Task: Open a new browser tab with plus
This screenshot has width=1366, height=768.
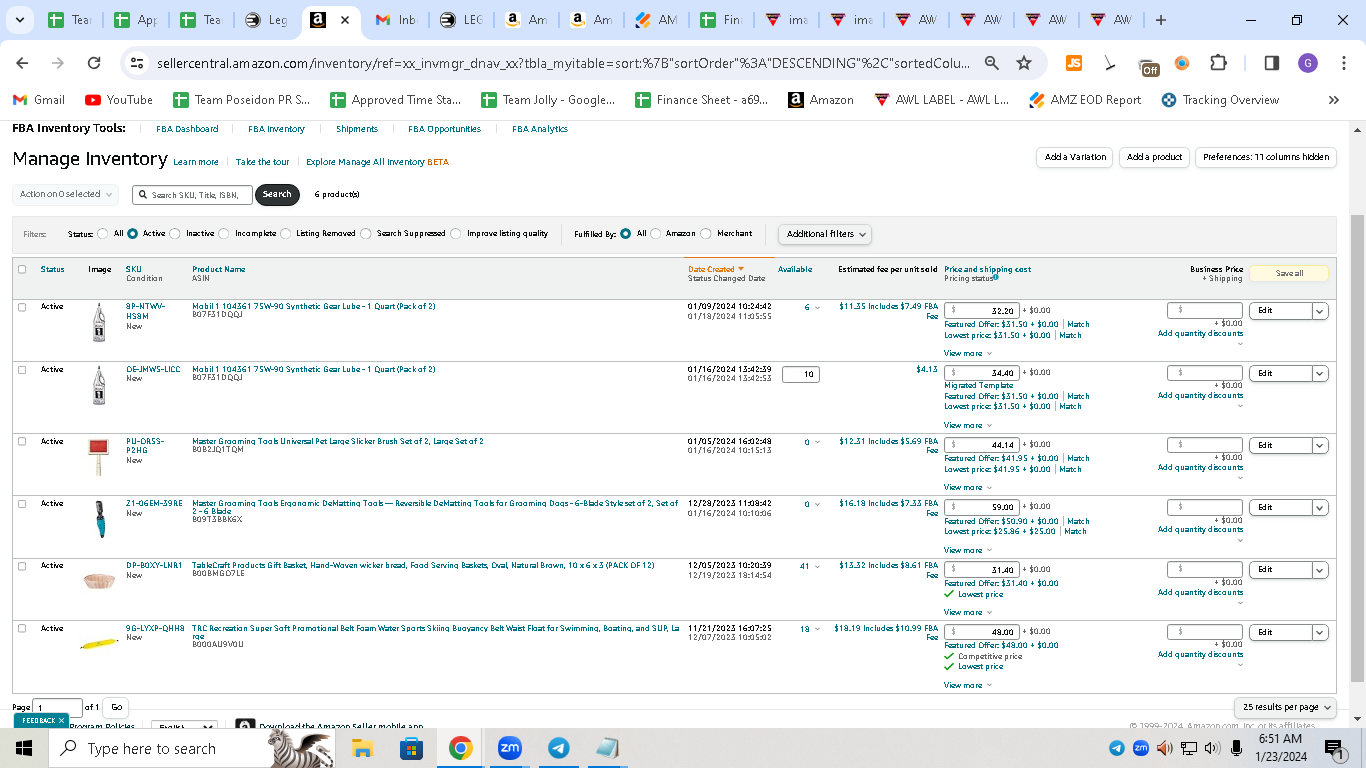Action: point(1160,20)
